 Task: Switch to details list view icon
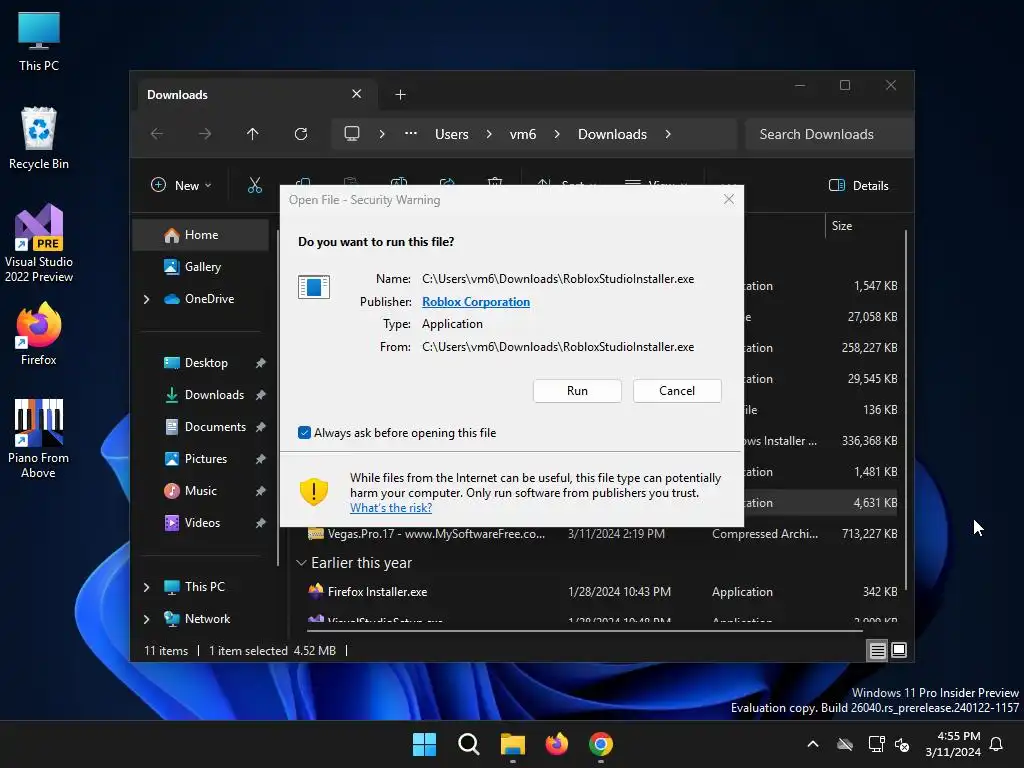877,650
